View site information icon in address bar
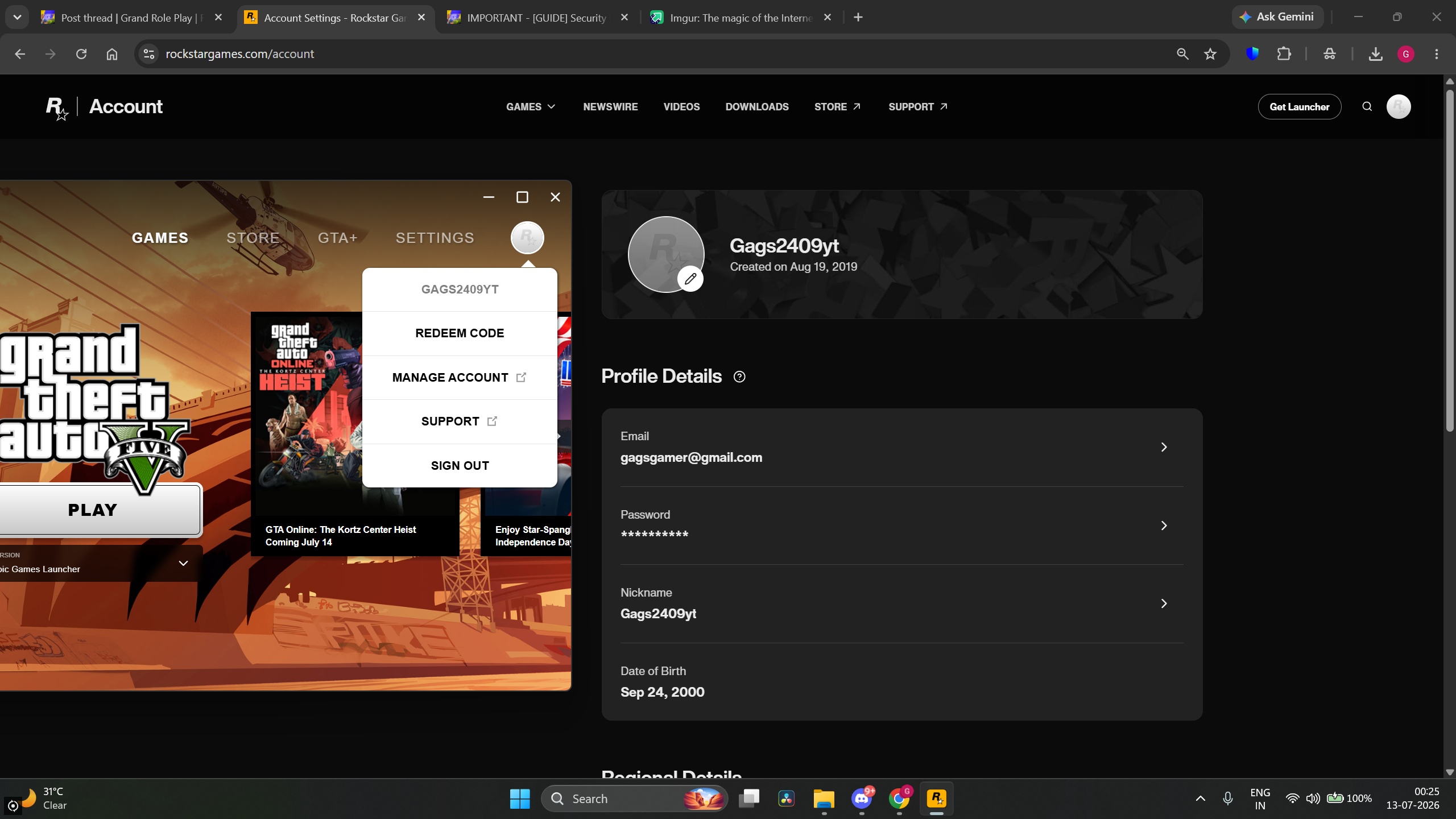The width and height of the screenshot is (1456, 819). click(149, 54)
